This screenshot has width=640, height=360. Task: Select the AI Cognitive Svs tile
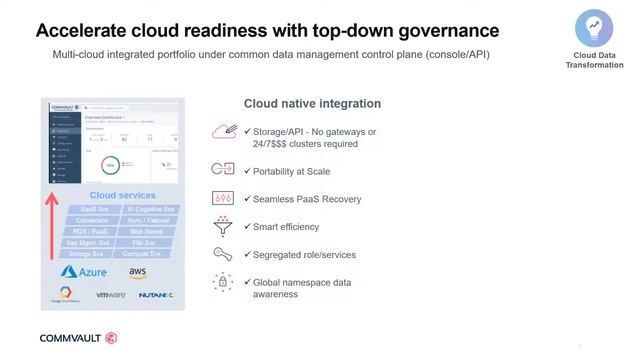[x=151, y=209]
